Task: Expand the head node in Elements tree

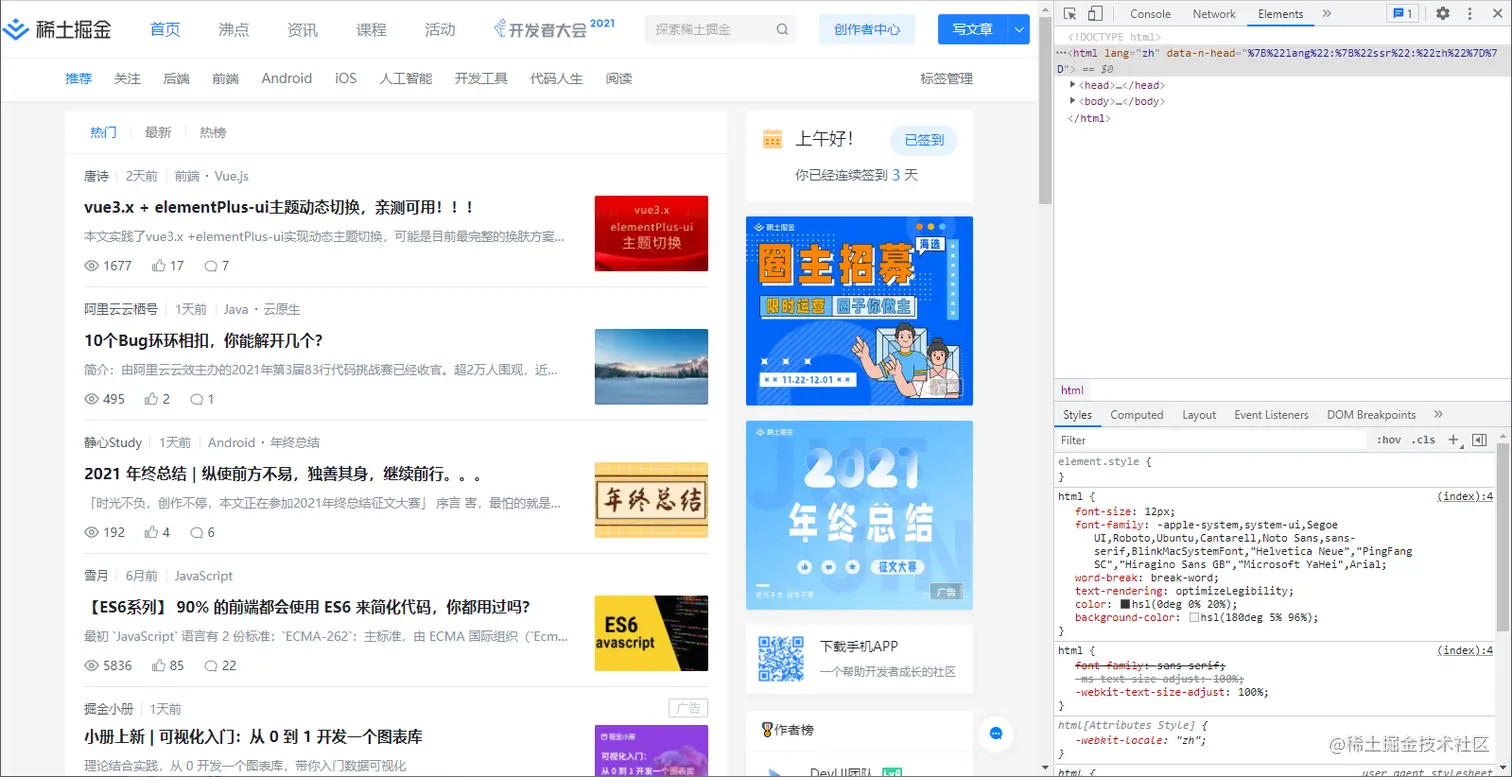Action: click(1073, 85)
